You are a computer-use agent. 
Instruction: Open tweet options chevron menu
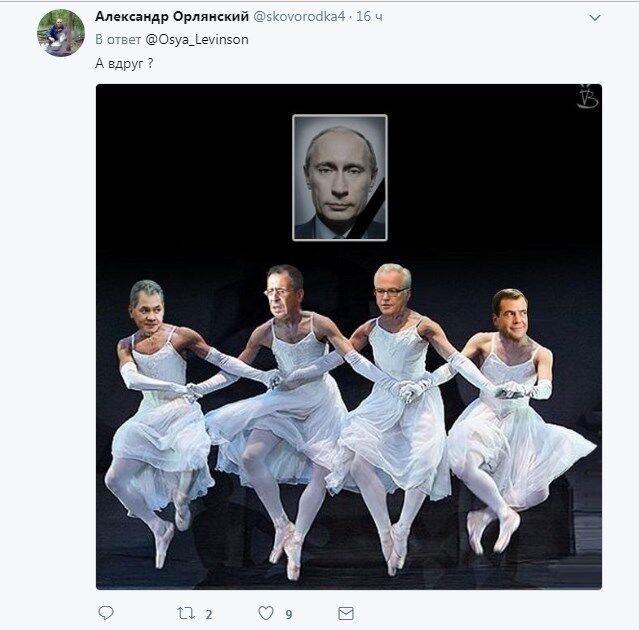click(595, 18)
